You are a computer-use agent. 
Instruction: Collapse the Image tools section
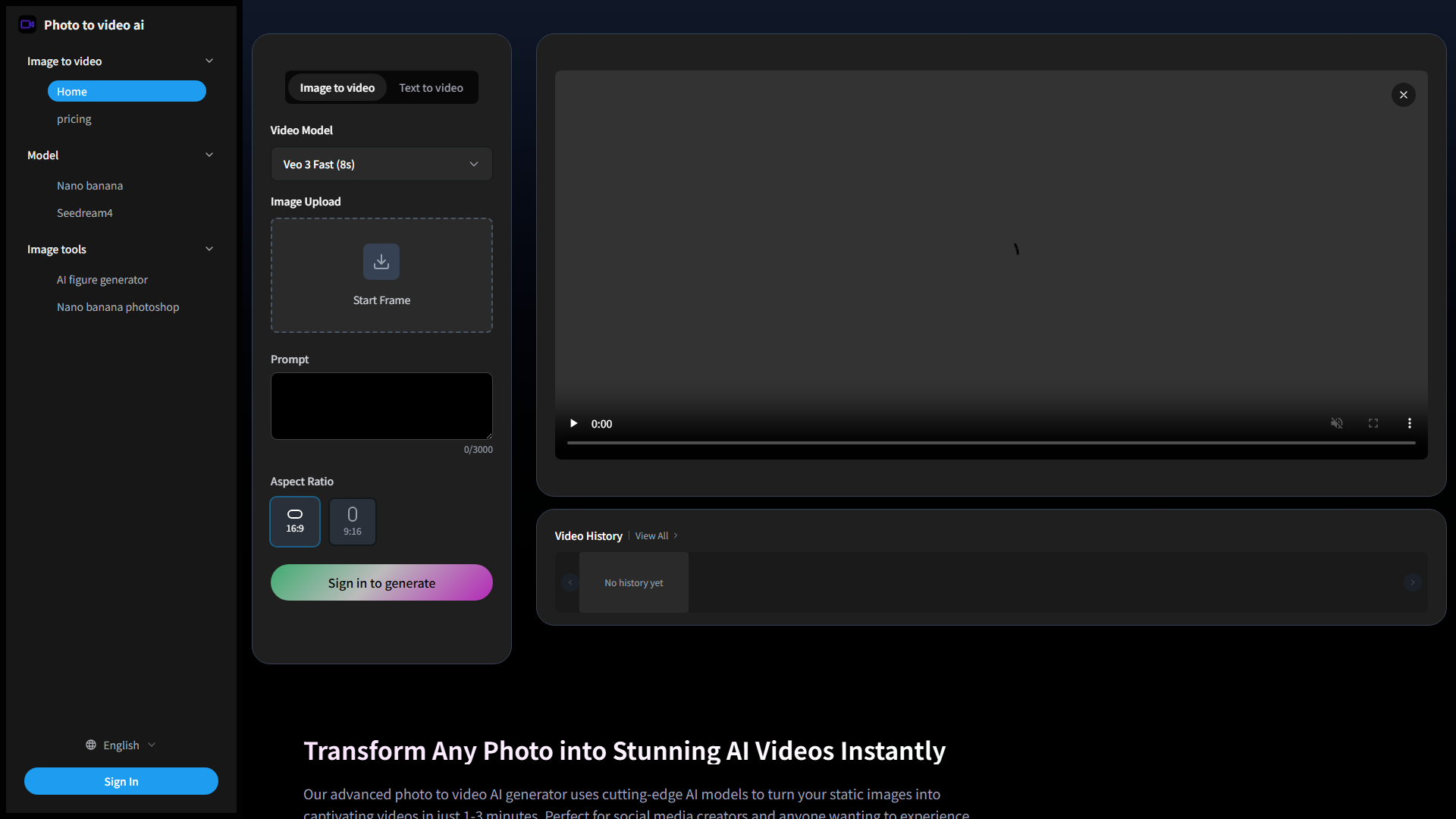coord(209,249)
